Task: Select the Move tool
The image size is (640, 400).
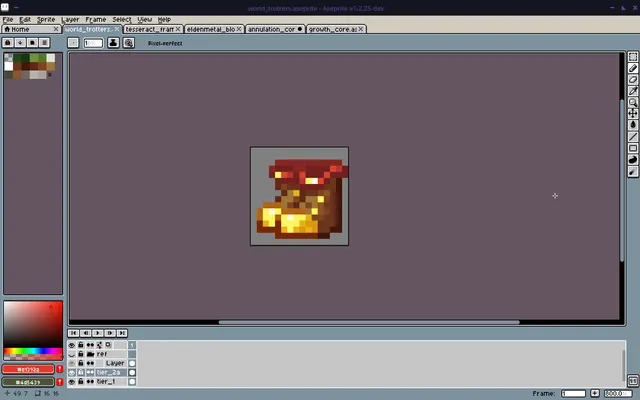Action: 633,114
